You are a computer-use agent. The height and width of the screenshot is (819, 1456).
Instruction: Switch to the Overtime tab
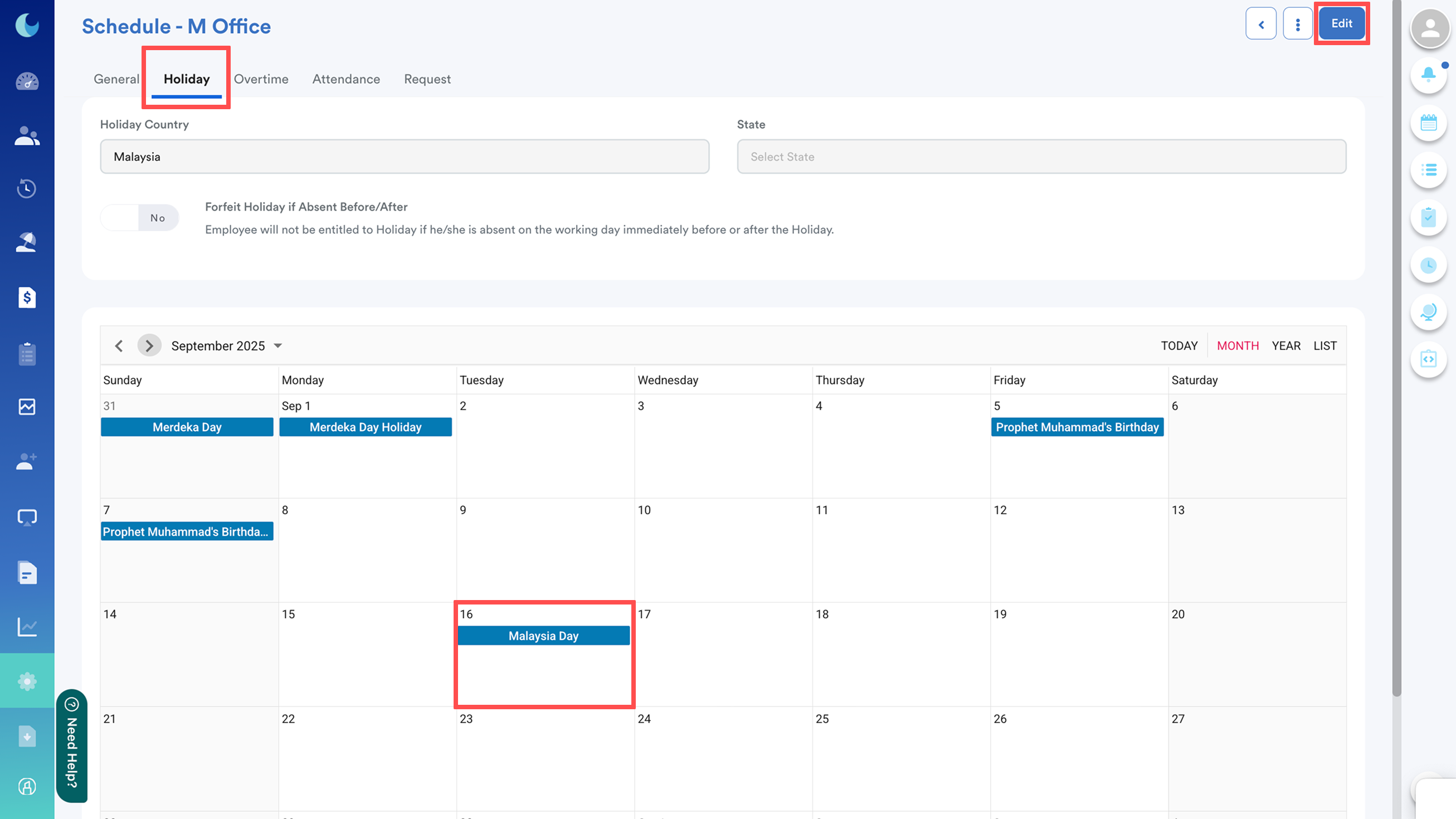point(261,79)
